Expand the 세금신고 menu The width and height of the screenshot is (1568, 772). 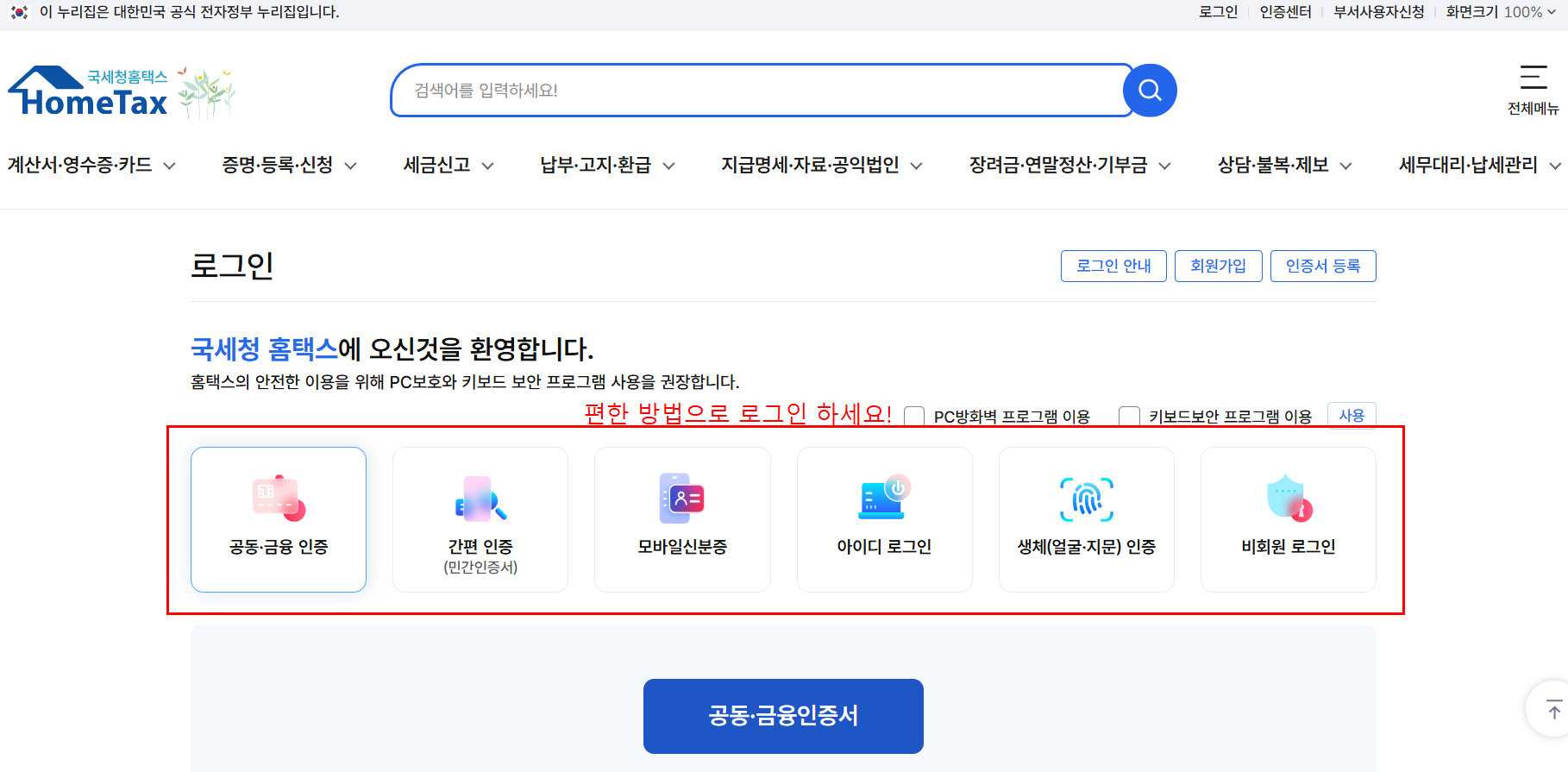[x=448, y=165]
